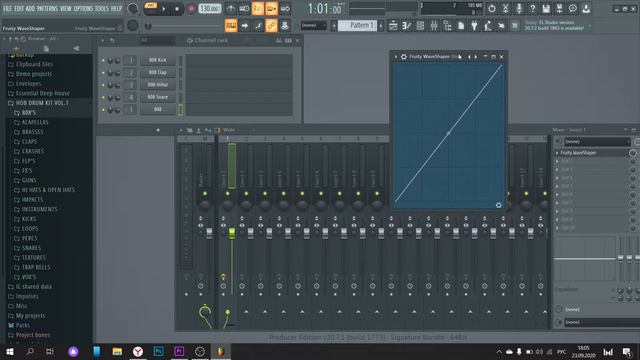Select the 808 Snare channel button
The width and height of the screenshot is (640, 360).
tap(158, 97)
